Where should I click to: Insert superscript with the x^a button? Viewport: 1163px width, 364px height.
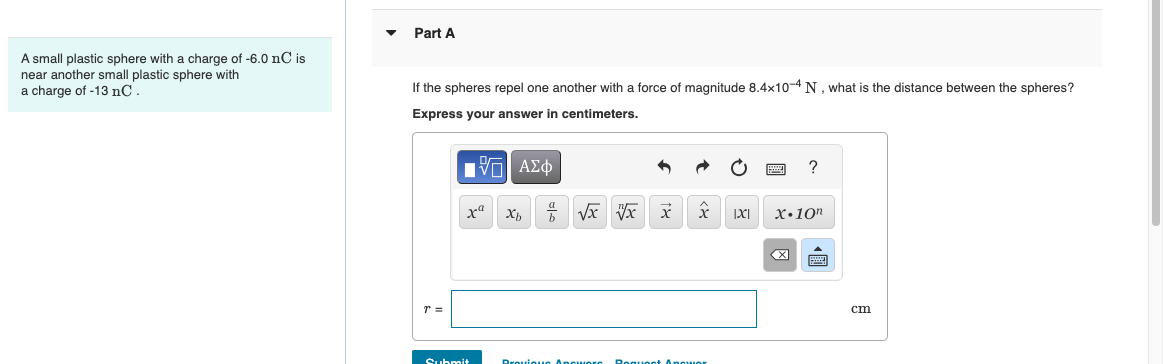click(x=476, y=213)
